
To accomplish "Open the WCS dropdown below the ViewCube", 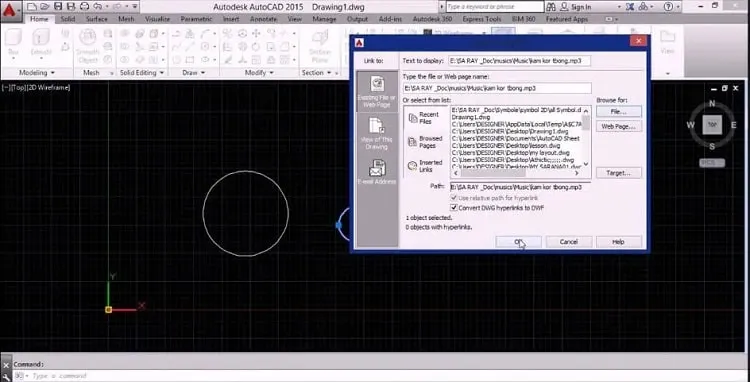I will pos(712,163).
